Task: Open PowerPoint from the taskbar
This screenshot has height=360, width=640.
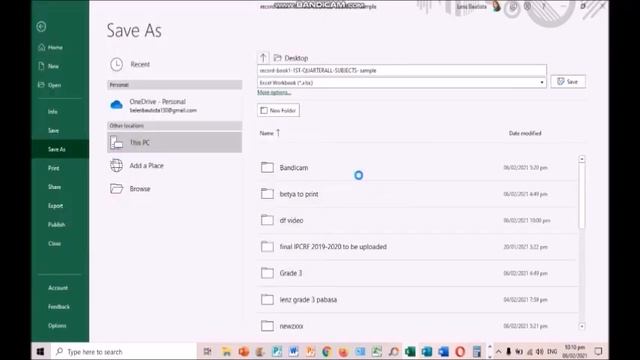Action: pos(244,351)
